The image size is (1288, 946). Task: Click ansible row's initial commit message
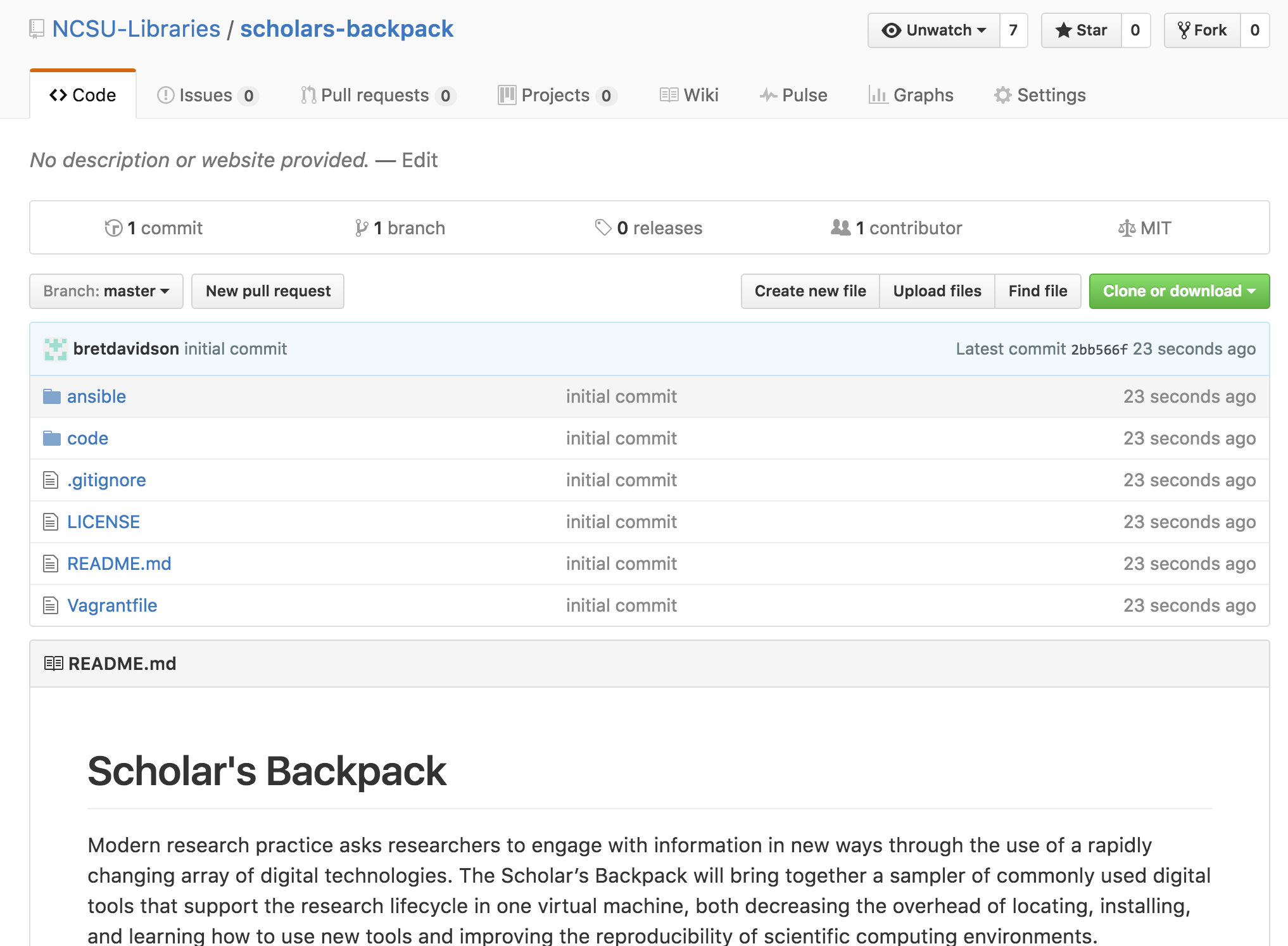[x=621, y=396]
